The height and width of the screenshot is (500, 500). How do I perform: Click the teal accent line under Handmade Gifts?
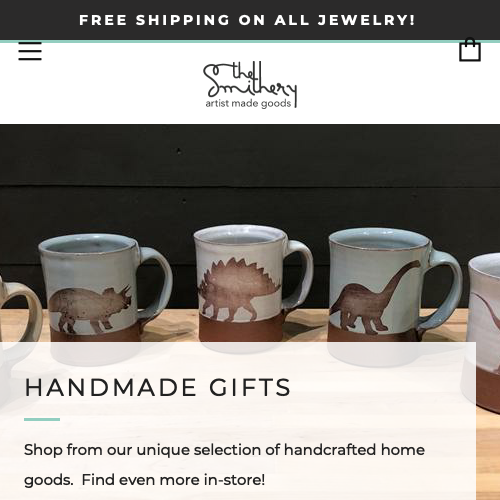[x=42, y=419]
